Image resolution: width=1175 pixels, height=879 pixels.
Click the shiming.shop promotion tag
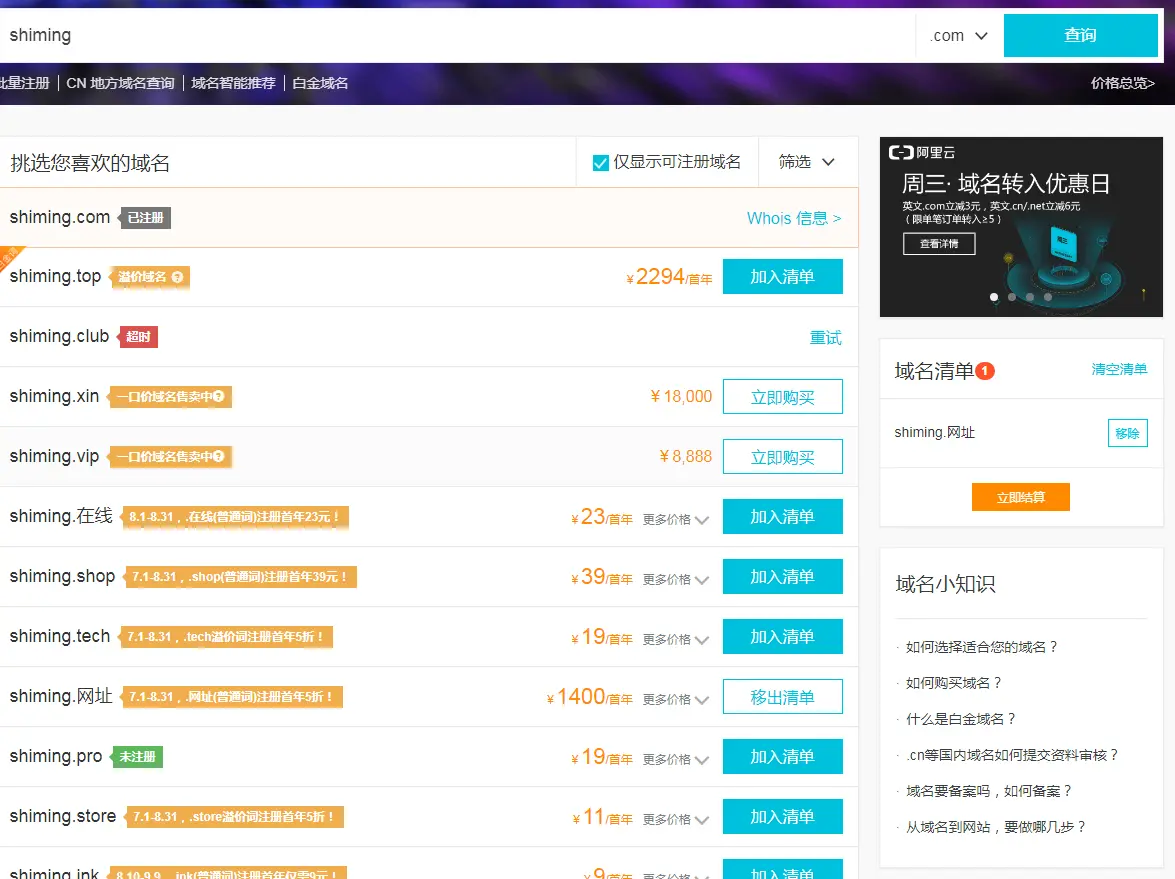(240, 577)
